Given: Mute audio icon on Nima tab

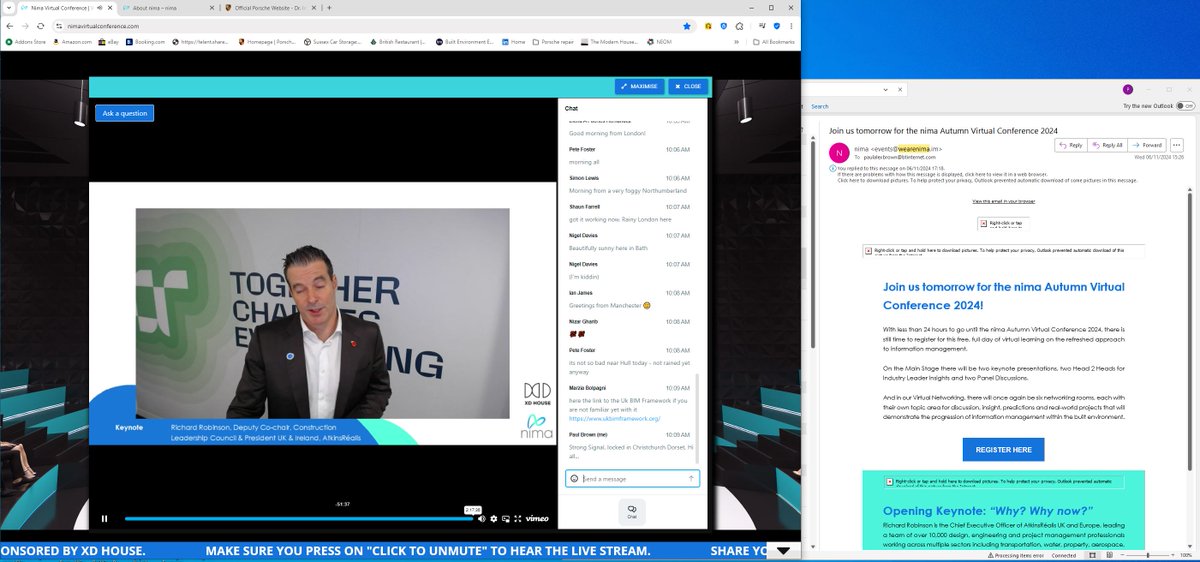Looking at the screenshot, I should [x=98, y=7].
